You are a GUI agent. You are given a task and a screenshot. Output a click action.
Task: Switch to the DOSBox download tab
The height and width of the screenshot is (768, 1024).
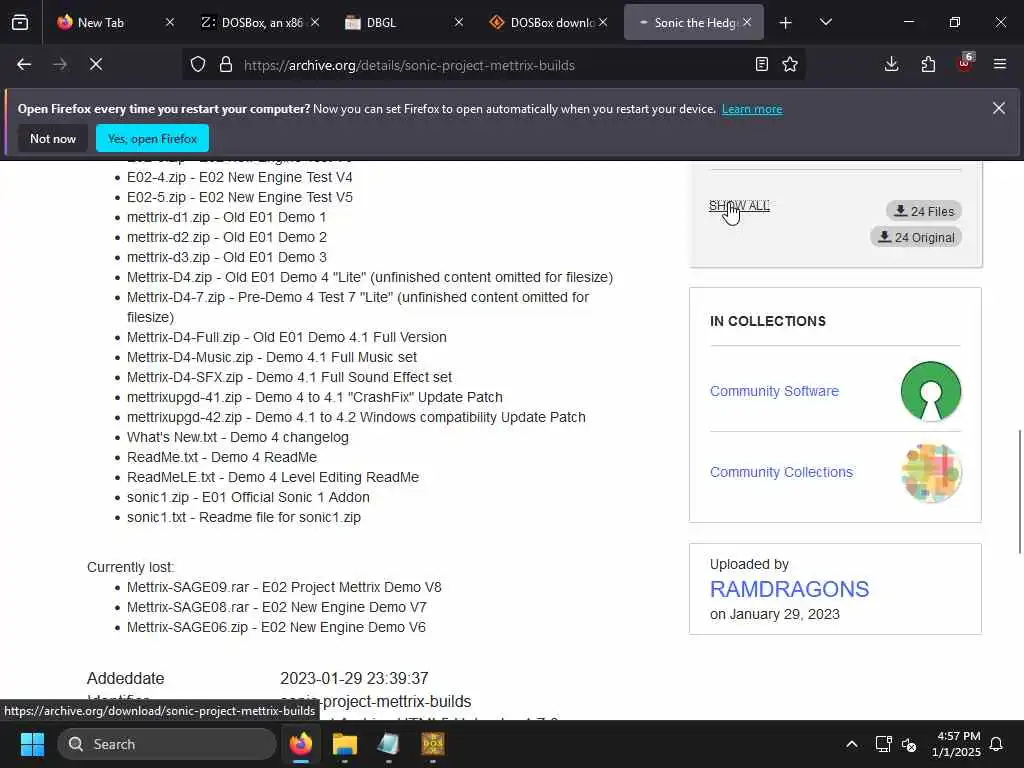(x=542, y=23)
